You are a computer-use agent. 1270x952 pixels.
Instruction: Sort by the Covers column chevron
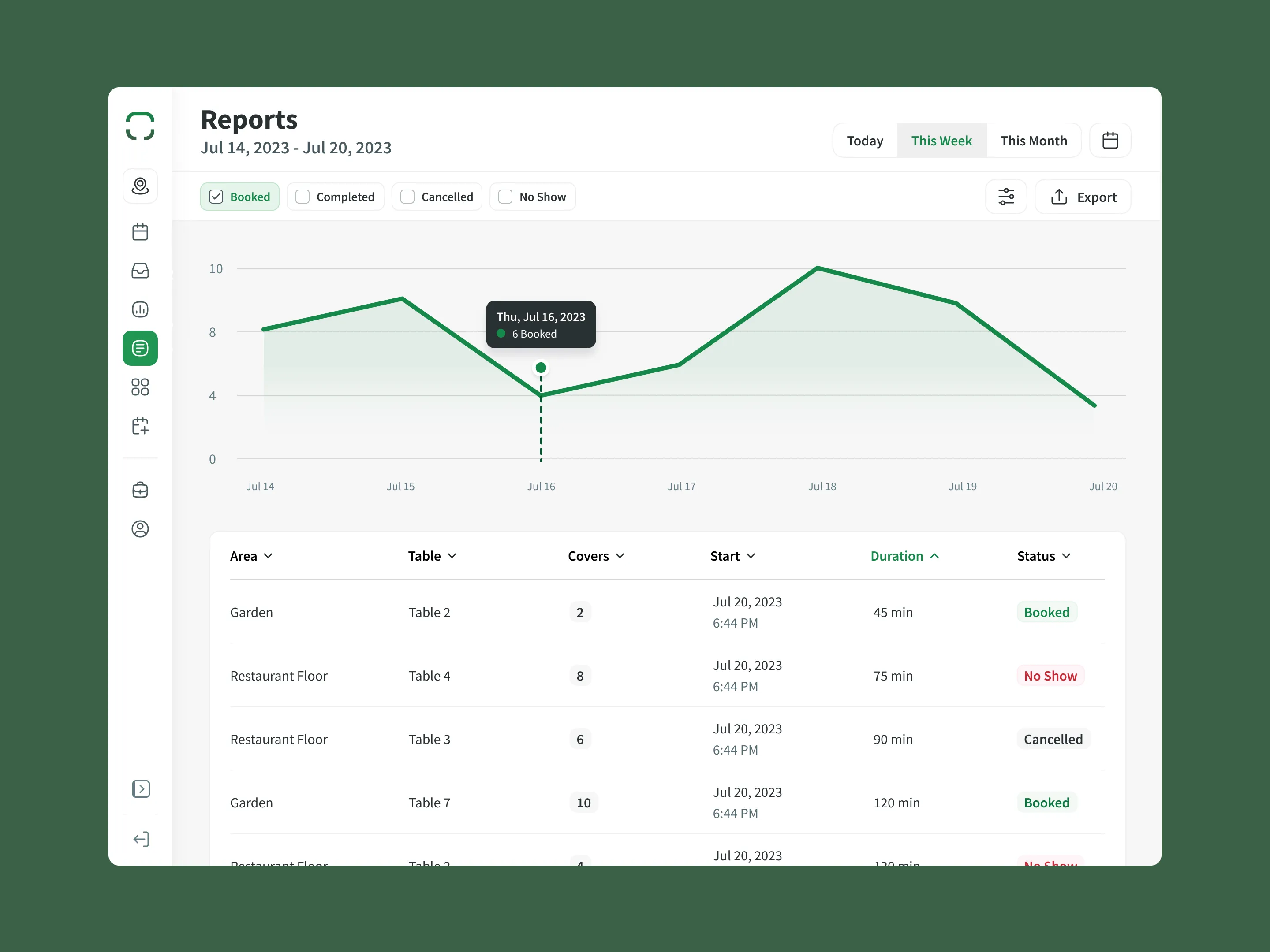click(620, 556)
